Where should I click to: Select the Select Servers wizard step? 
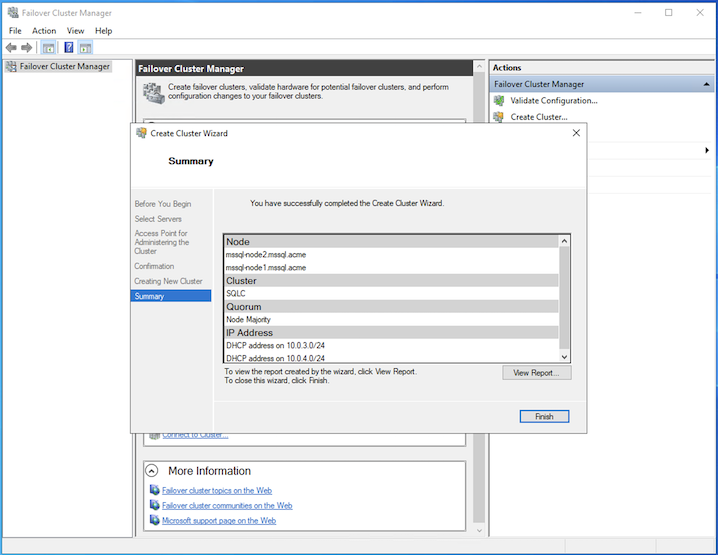(x=158, y=219)
